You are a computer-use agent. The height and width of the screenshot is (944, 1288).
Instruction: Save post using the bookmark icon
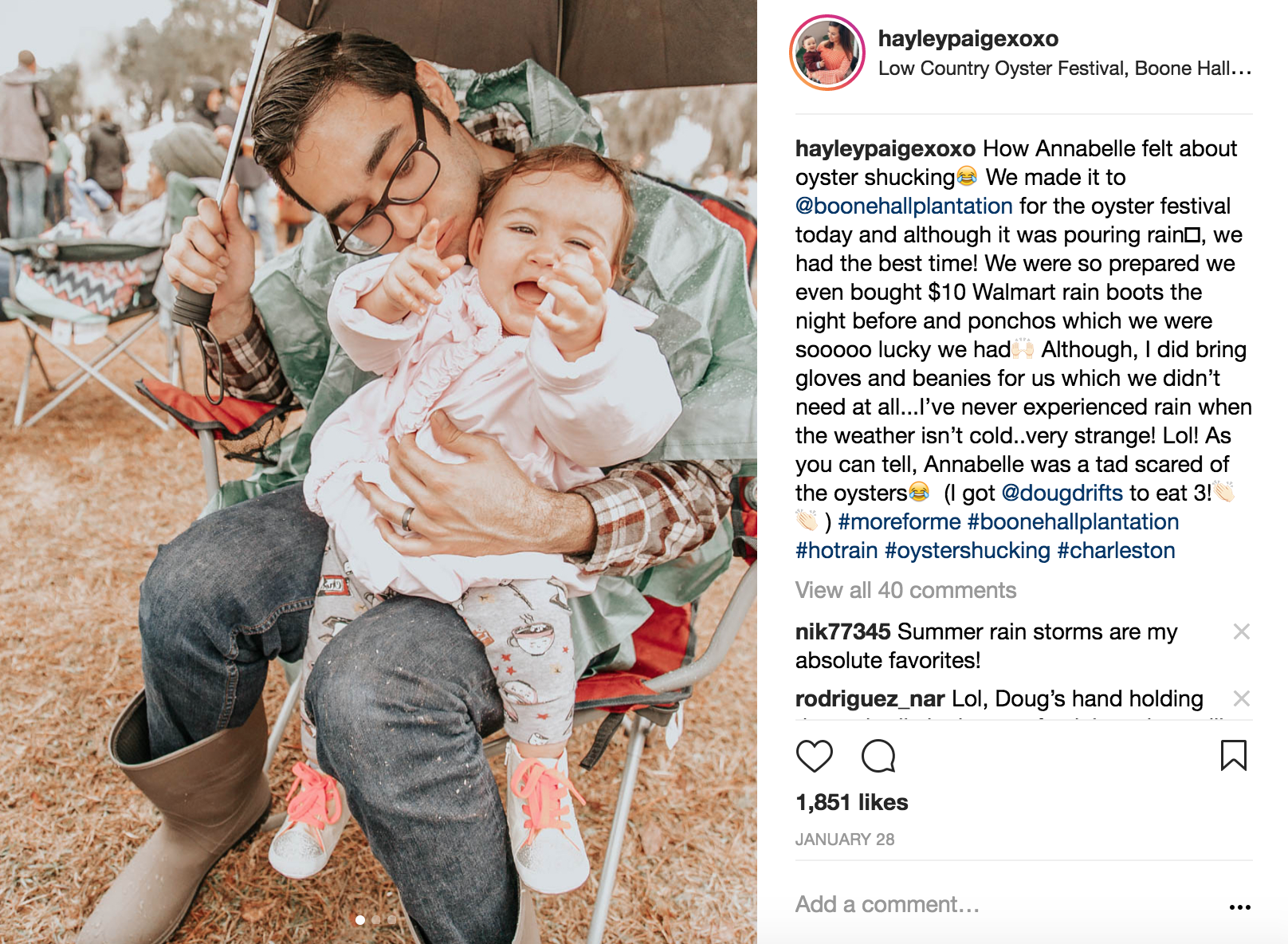(1233, 756)
